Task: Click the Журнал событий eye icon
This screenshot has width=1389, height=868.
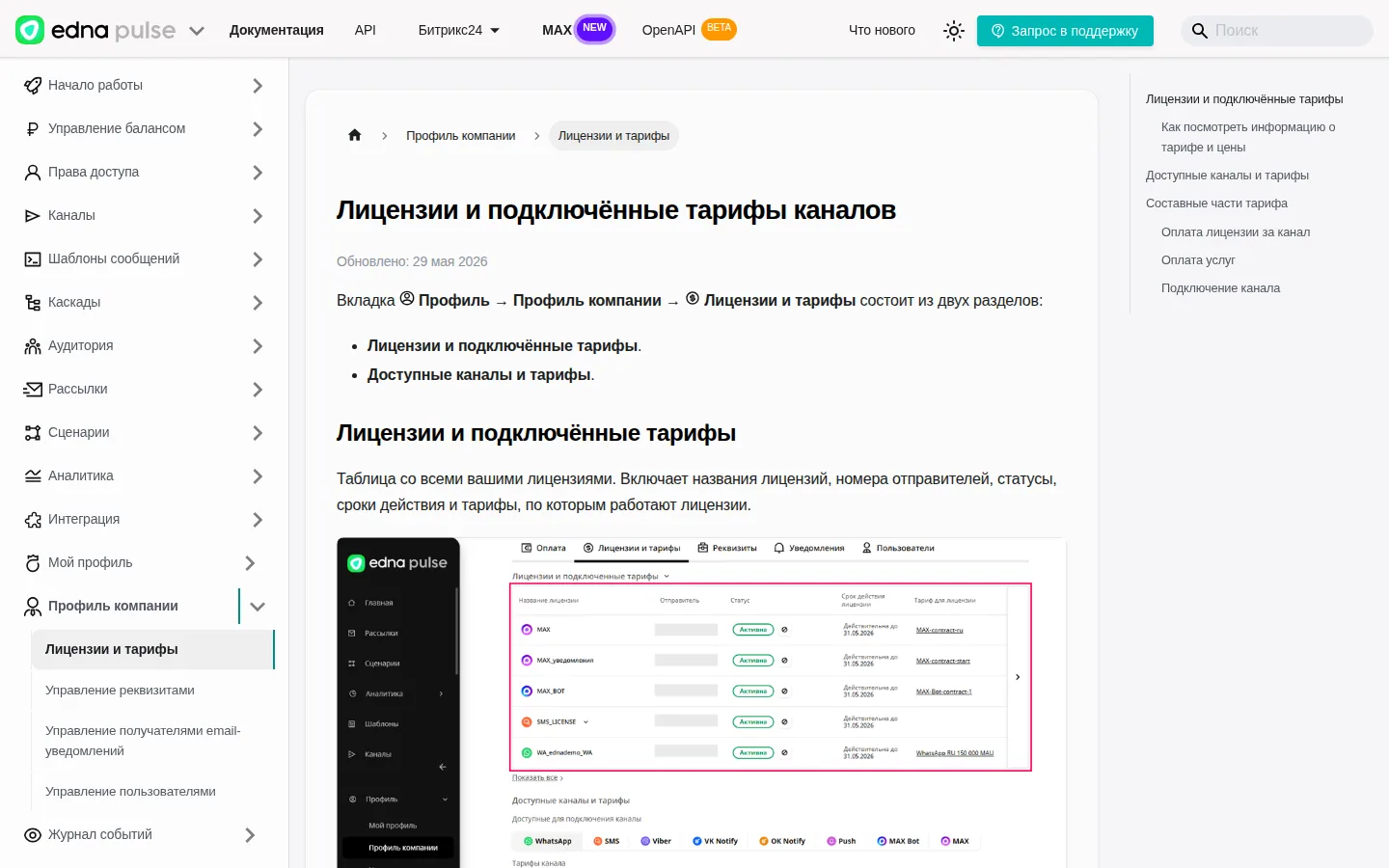Action: [33, 835]
